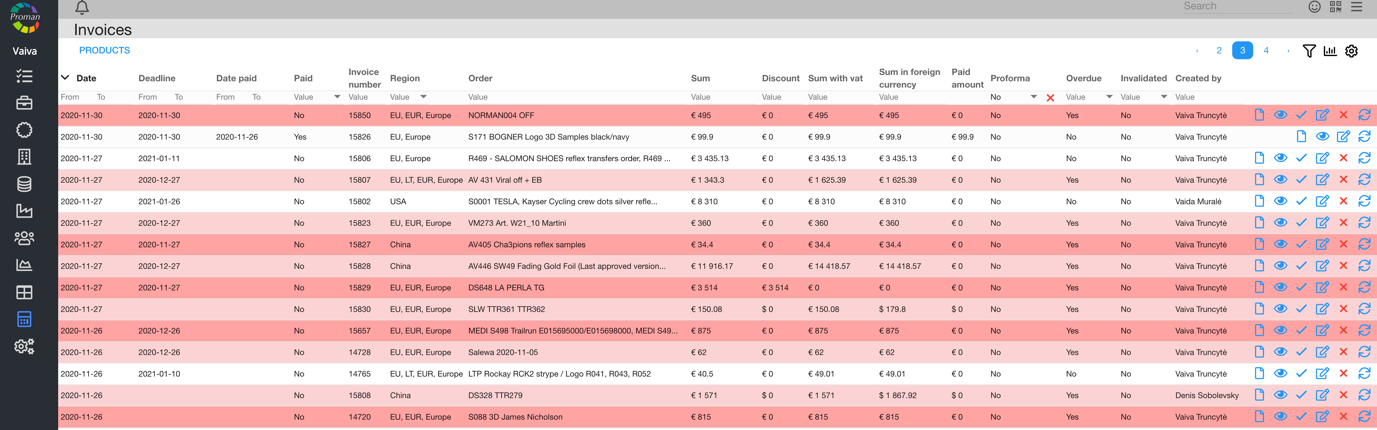Viewport: 1377px width, 430px height.
Task: Open the briefcase icon in sidebar
Action: [24, 103]
